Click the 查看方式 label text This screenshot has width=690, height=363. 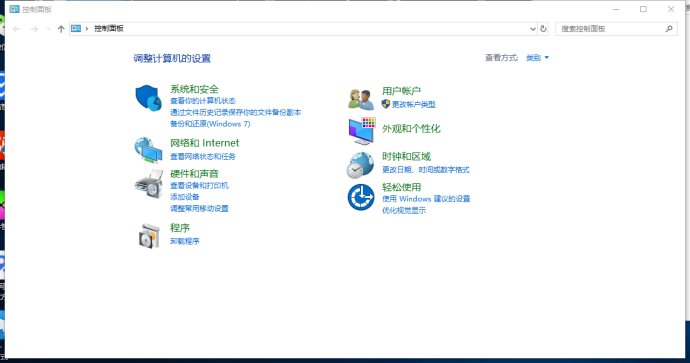[x=501, y=58]
